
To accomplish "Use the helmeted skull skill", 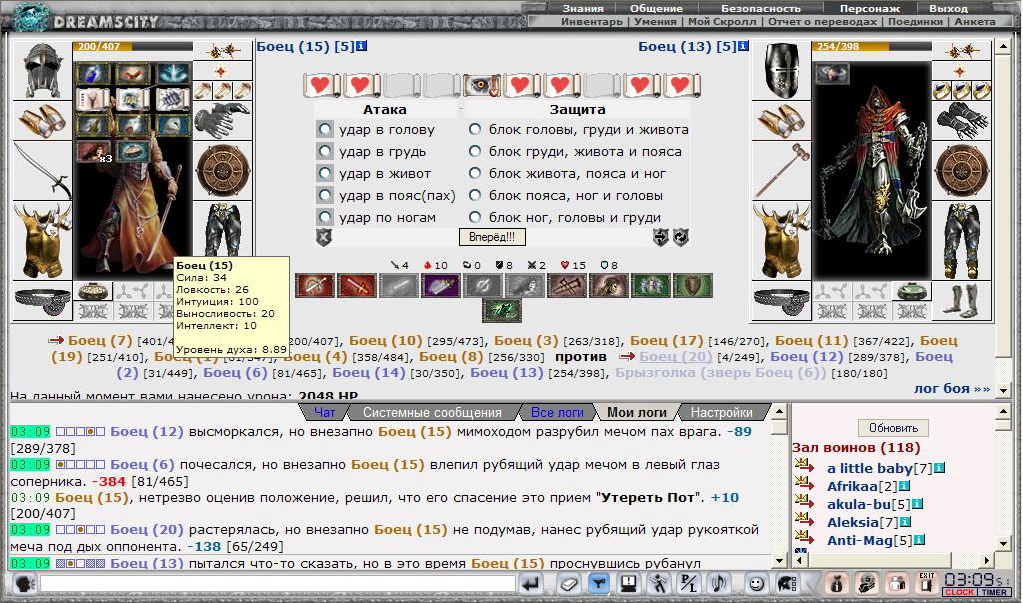I will 609,286.
